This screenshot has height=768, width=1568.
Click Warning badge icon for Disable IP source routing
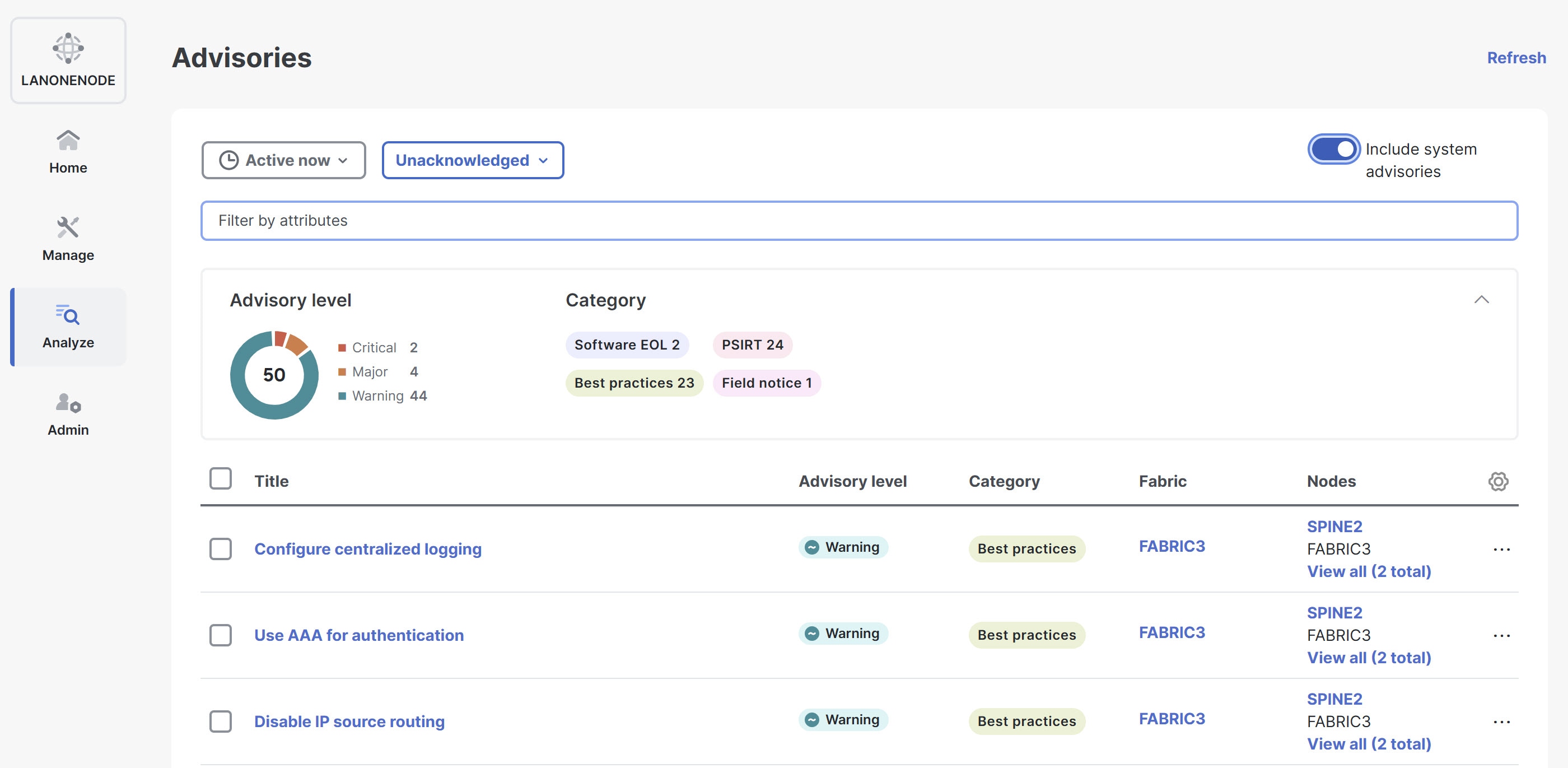pyautogui.click(x=811, y=720)
